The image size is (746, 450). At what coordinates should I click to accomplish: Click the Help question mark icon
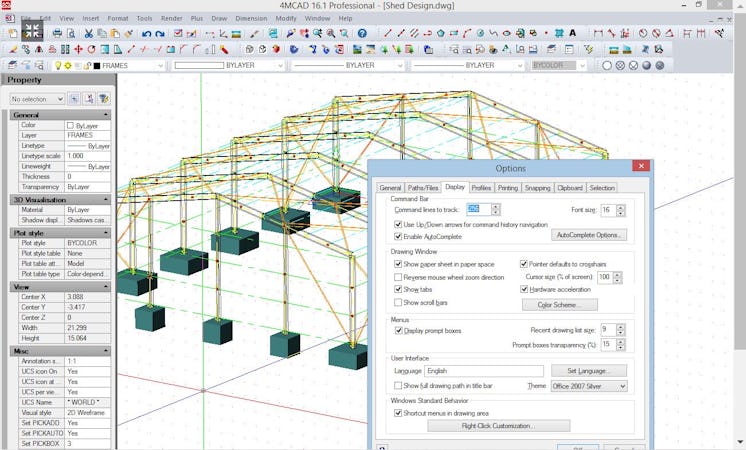(x=362, y=33)
